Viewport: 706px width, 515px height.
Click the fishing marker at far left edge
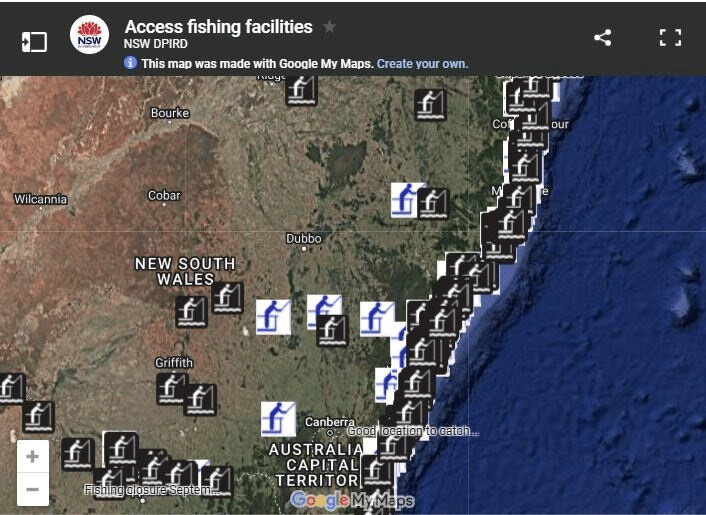tap(10, 388)
